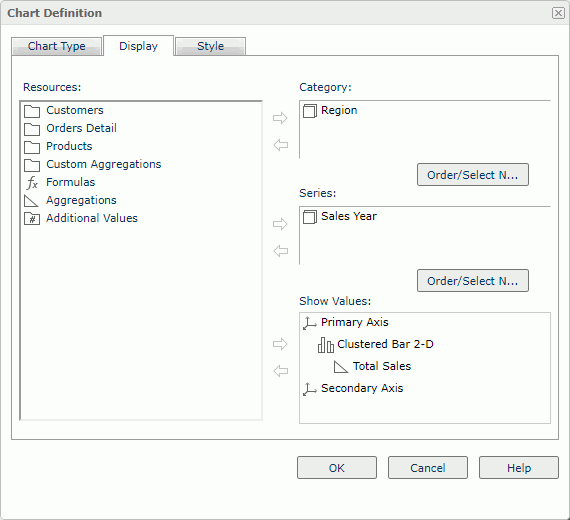Screen dimensions: 570x520
Task: Click the Sales Year cube icon in Series
Action: pos(310,217)
